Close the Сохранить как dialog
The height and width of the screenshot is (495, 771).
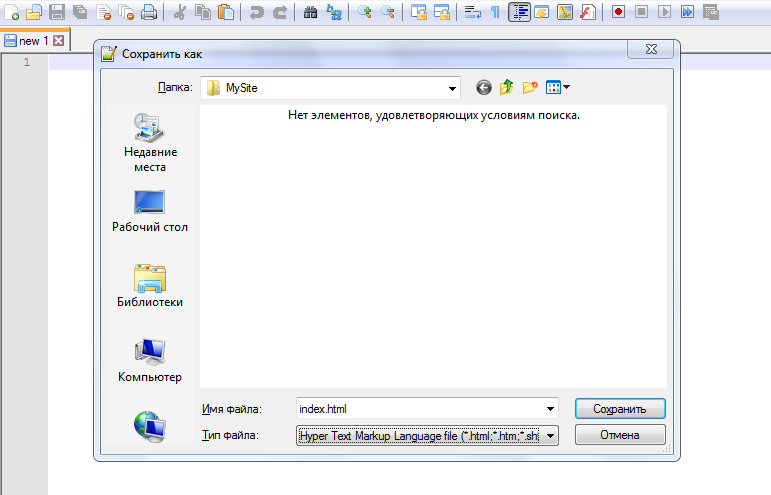pos(651,49)
